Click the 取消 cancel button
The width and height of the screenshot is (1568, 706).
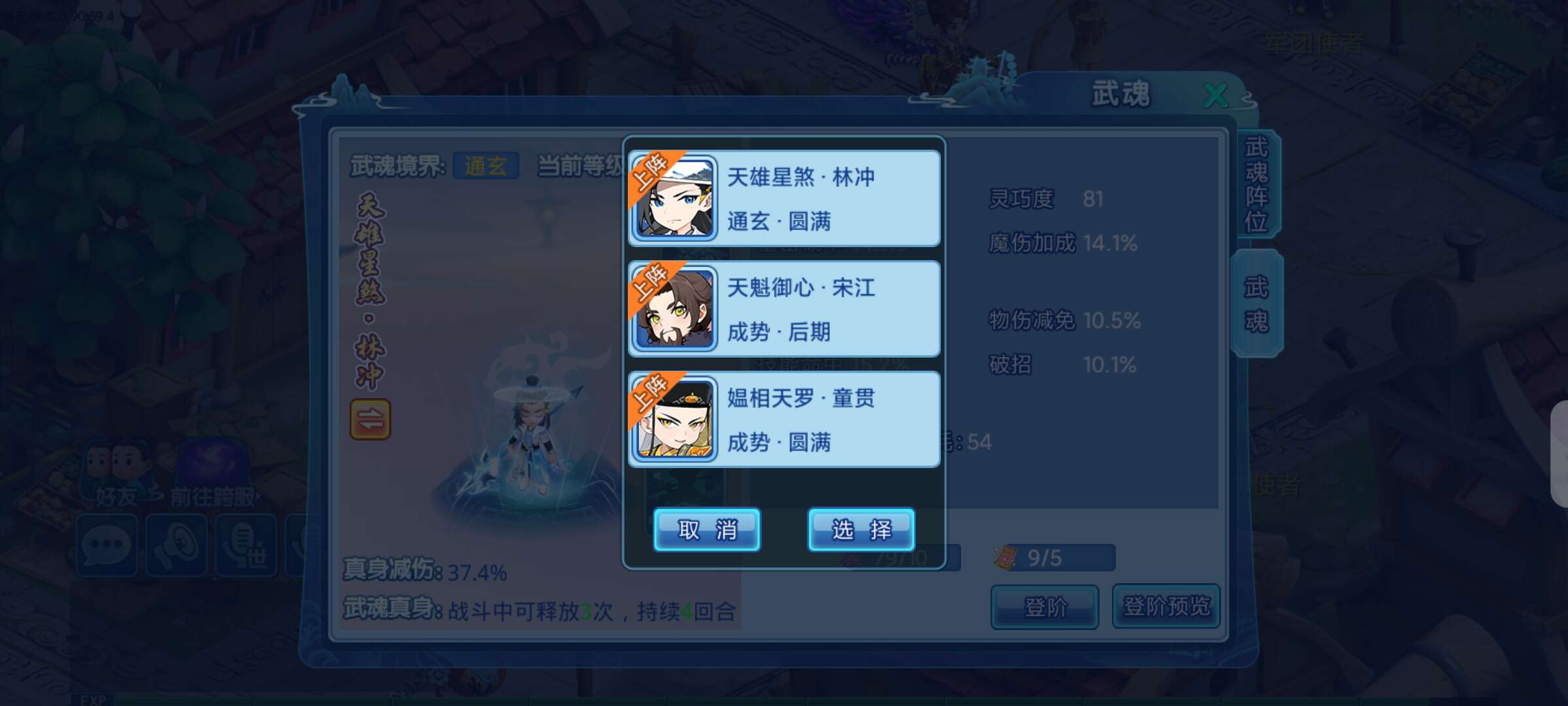(x=707, y=529)
